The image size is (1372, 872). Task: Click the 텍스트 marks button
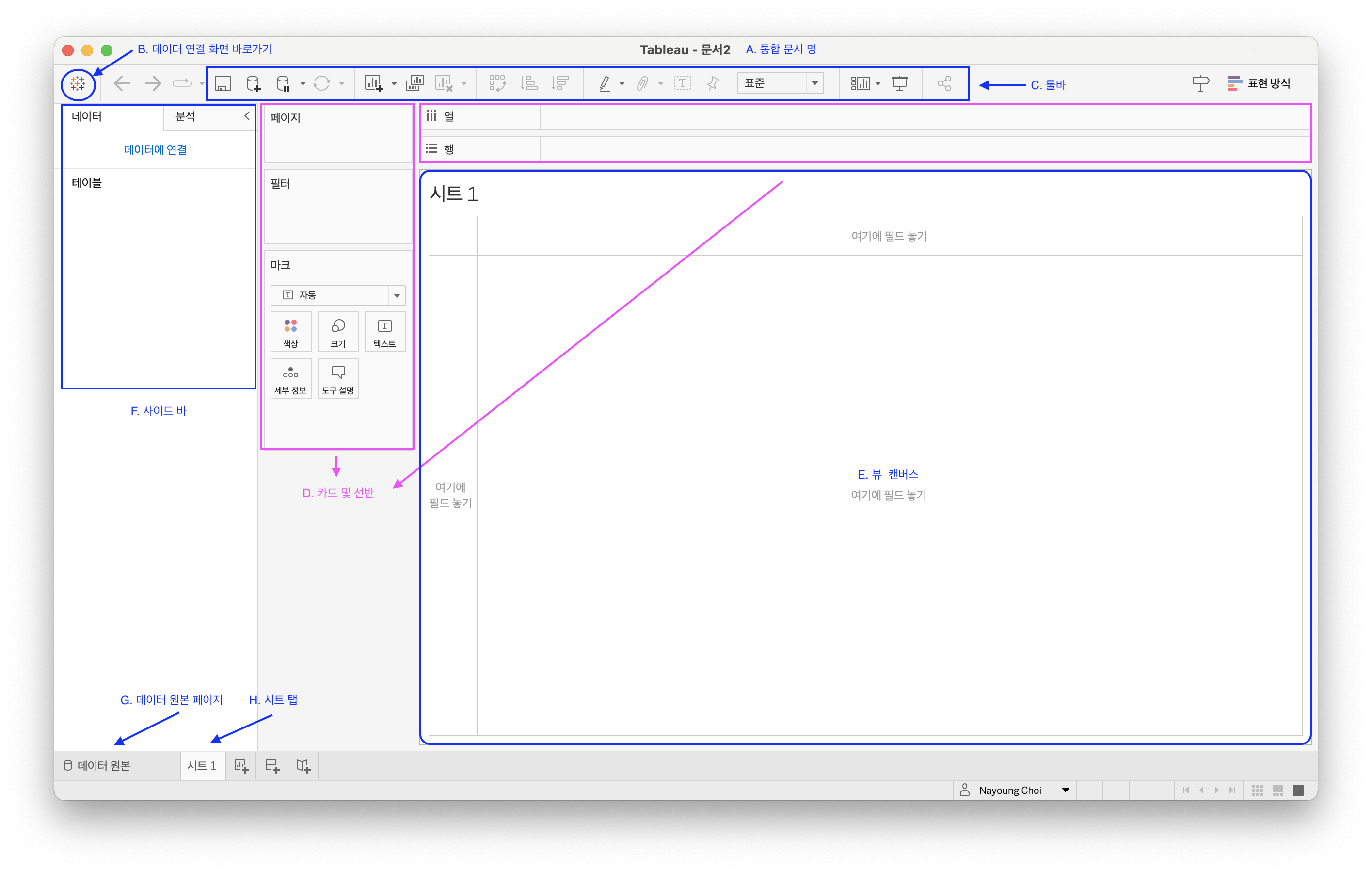click(x=384, y=332)
